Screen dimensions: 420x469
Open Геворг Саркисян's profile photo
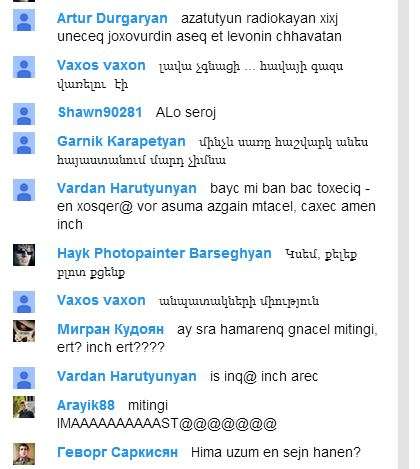point(24,454)
